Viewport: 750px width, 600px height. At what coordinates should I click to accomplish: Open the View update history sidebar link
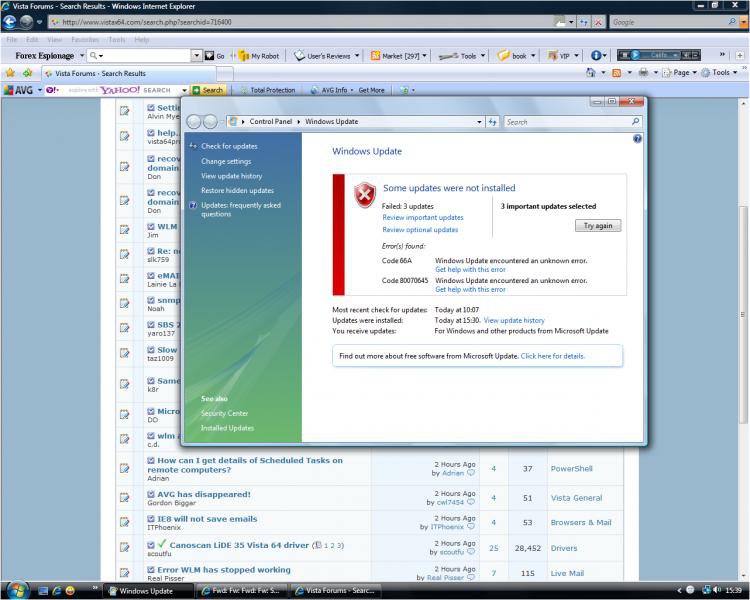coord(231,176)
